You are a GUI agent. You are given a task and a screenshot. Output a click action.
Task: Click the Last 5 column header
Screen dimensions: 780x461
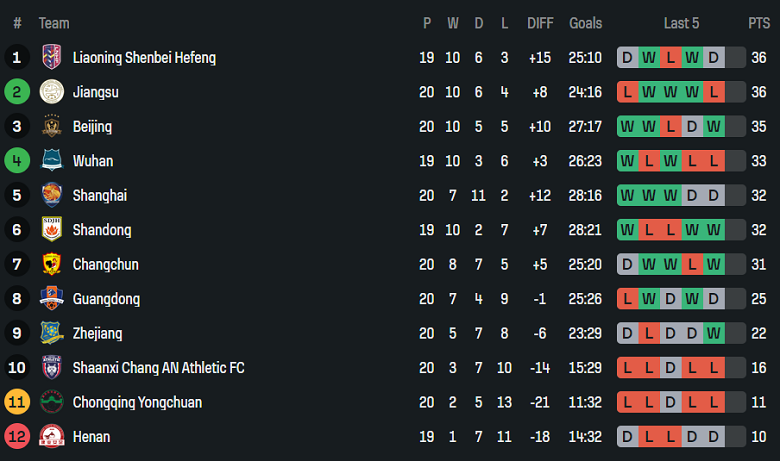coord(681,23)
